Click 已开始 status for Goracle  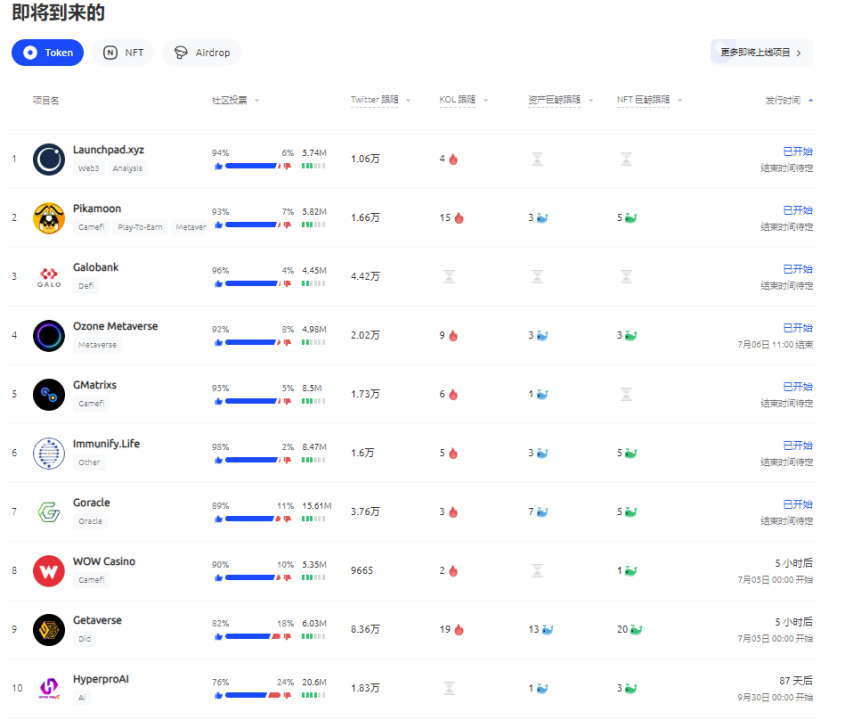[798, 504]
